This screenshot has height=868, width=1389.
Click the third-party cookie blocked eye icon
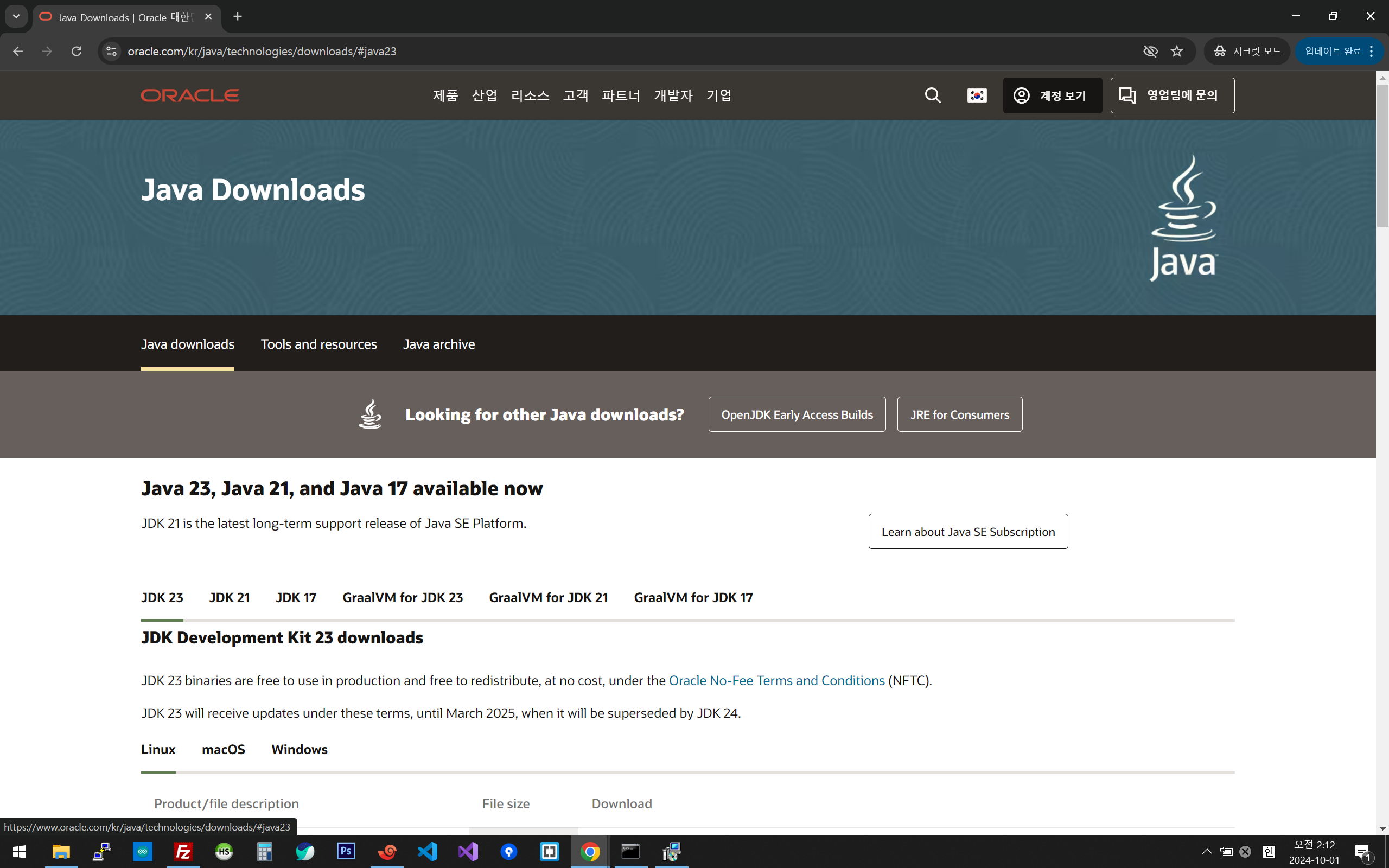pyautogui.click(x=1150, y=51)
